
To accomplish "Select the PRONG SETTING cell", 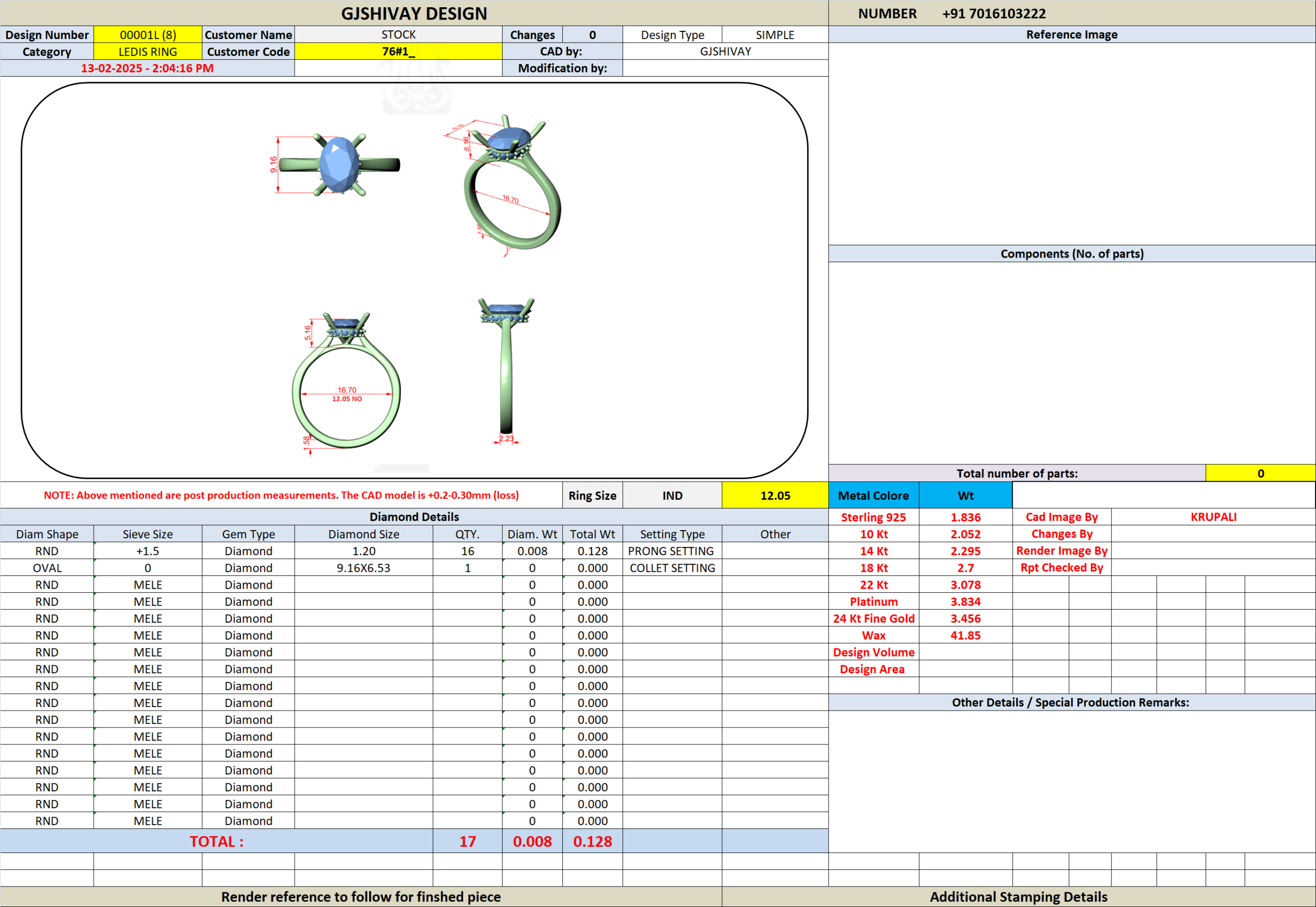I will coord(671,551).
